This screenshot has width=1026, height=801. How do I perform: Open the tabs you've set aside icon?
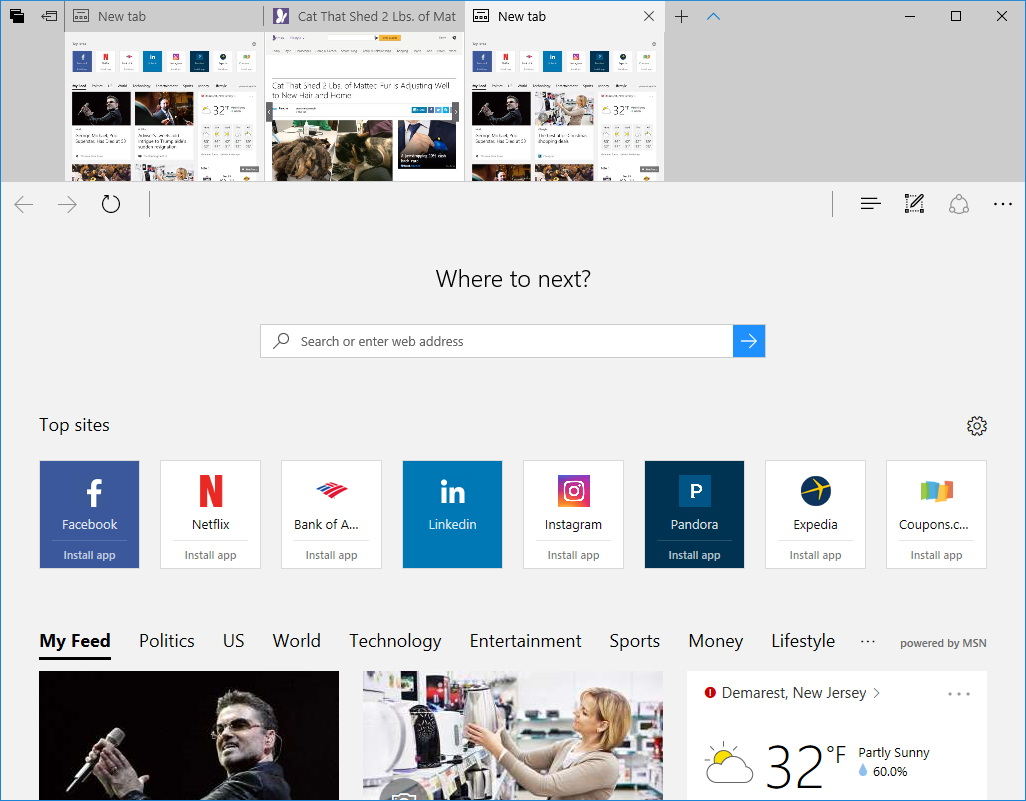17,16
